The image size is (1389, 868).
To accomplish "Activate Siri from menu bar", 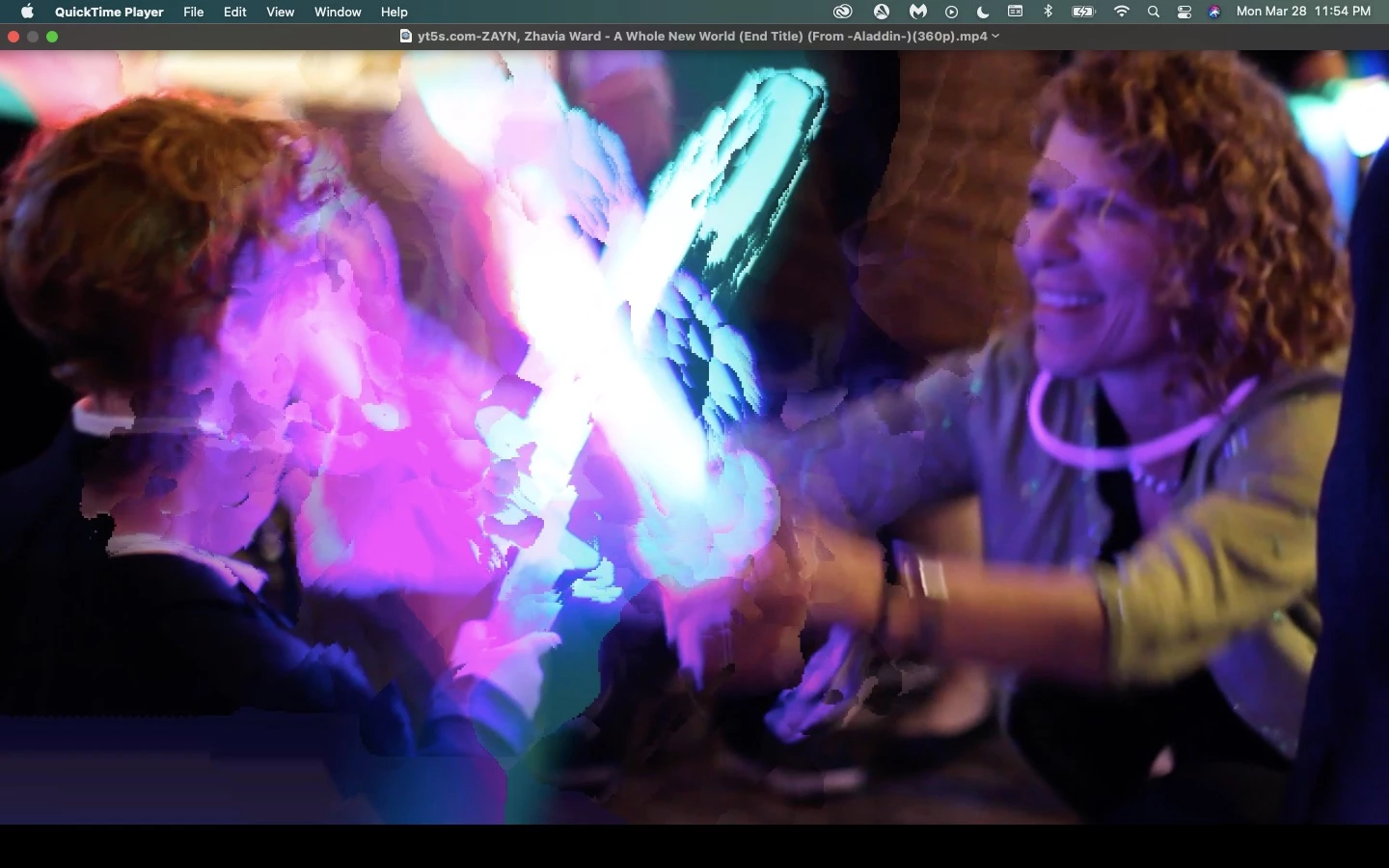I will [x=1214, y=12].
